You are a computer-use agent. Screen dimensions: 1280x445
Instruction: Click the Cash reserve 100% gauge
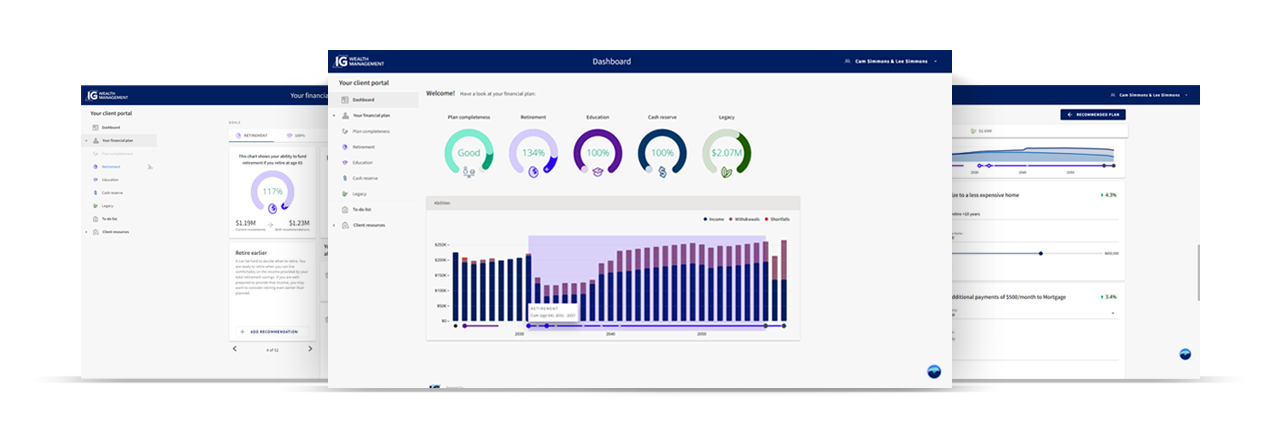coord(662,153)
